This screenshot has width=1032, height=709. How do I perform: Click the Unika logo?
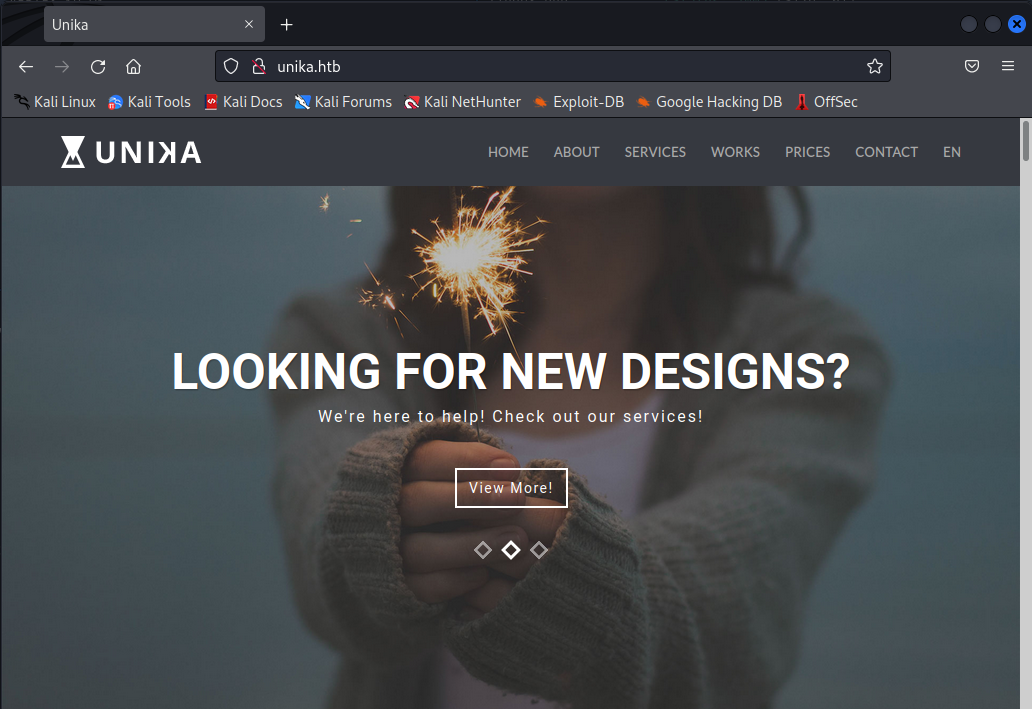pos(131,152)
